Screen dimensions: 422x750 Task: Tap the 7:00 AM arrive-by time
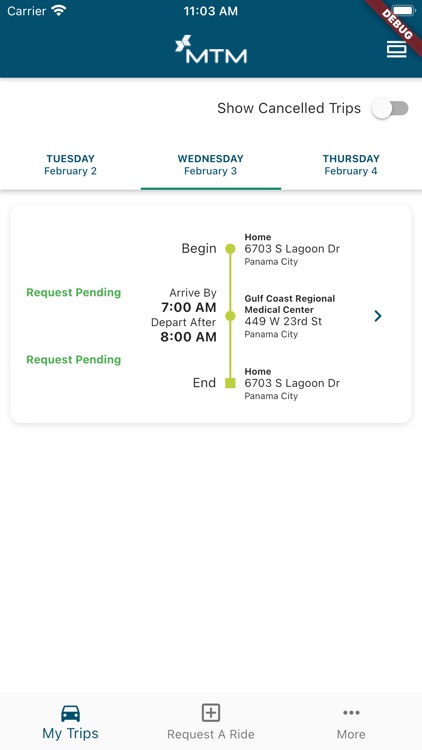189,308
